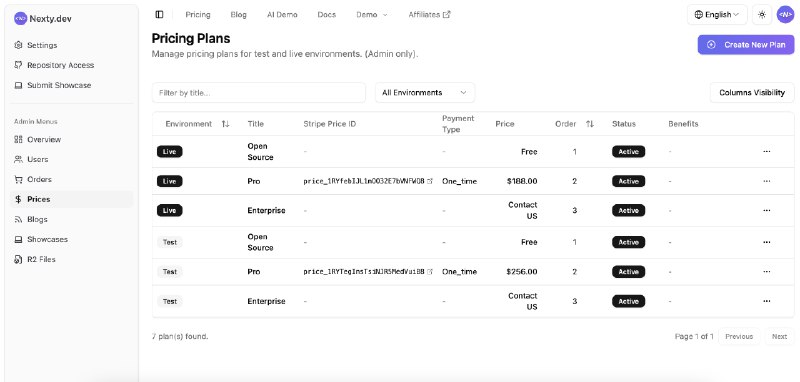
Task: Open the Blogs admin page
Action: click(71, 219)
